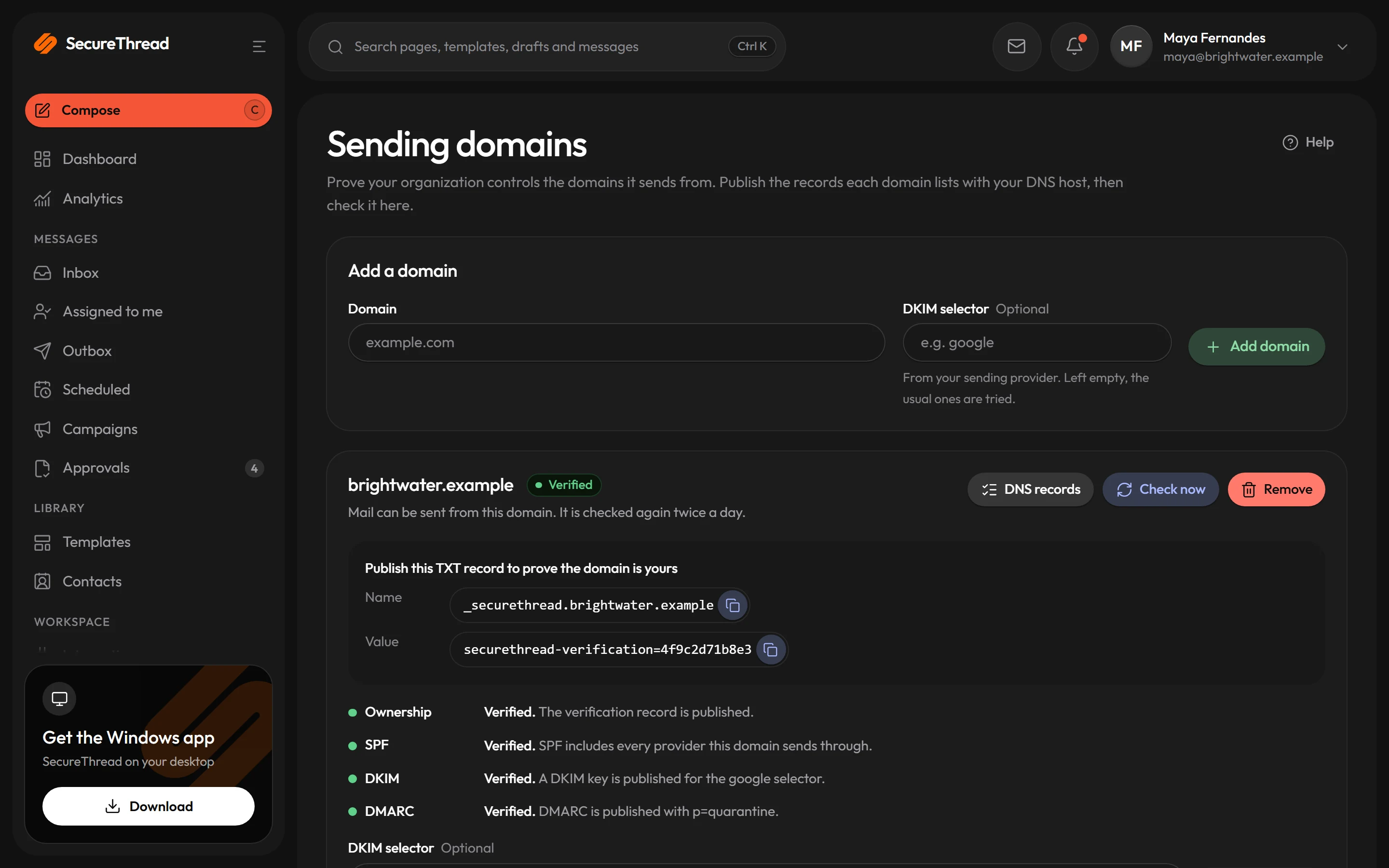Click the Add domain button
This screenshot has width=1389, height=868.
point(1256,346)
